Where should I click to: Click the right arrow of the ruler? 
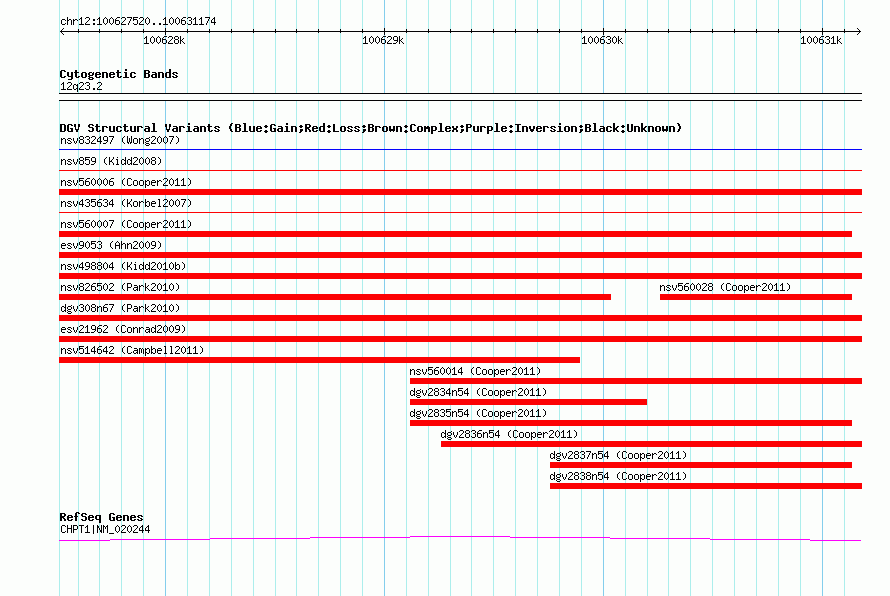[x=858, y=32]
